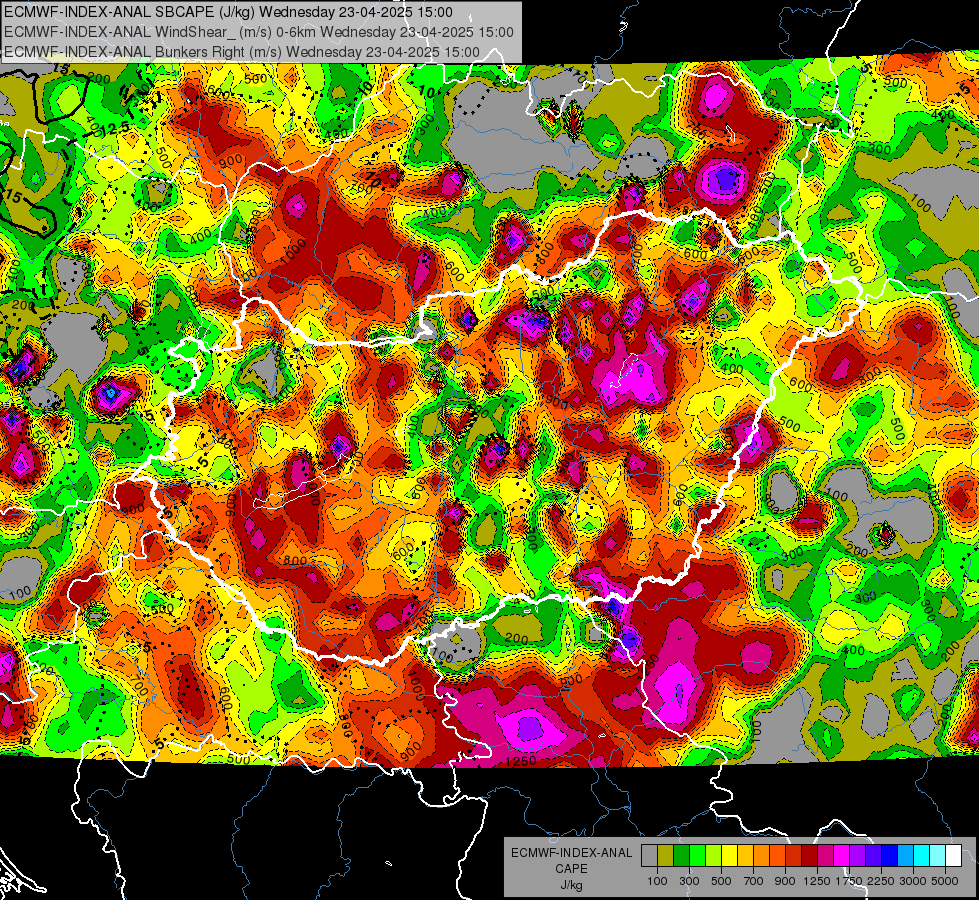This screenshot has width=979, height=900.
Task: Click the legend value 5000
Action: 945,881
